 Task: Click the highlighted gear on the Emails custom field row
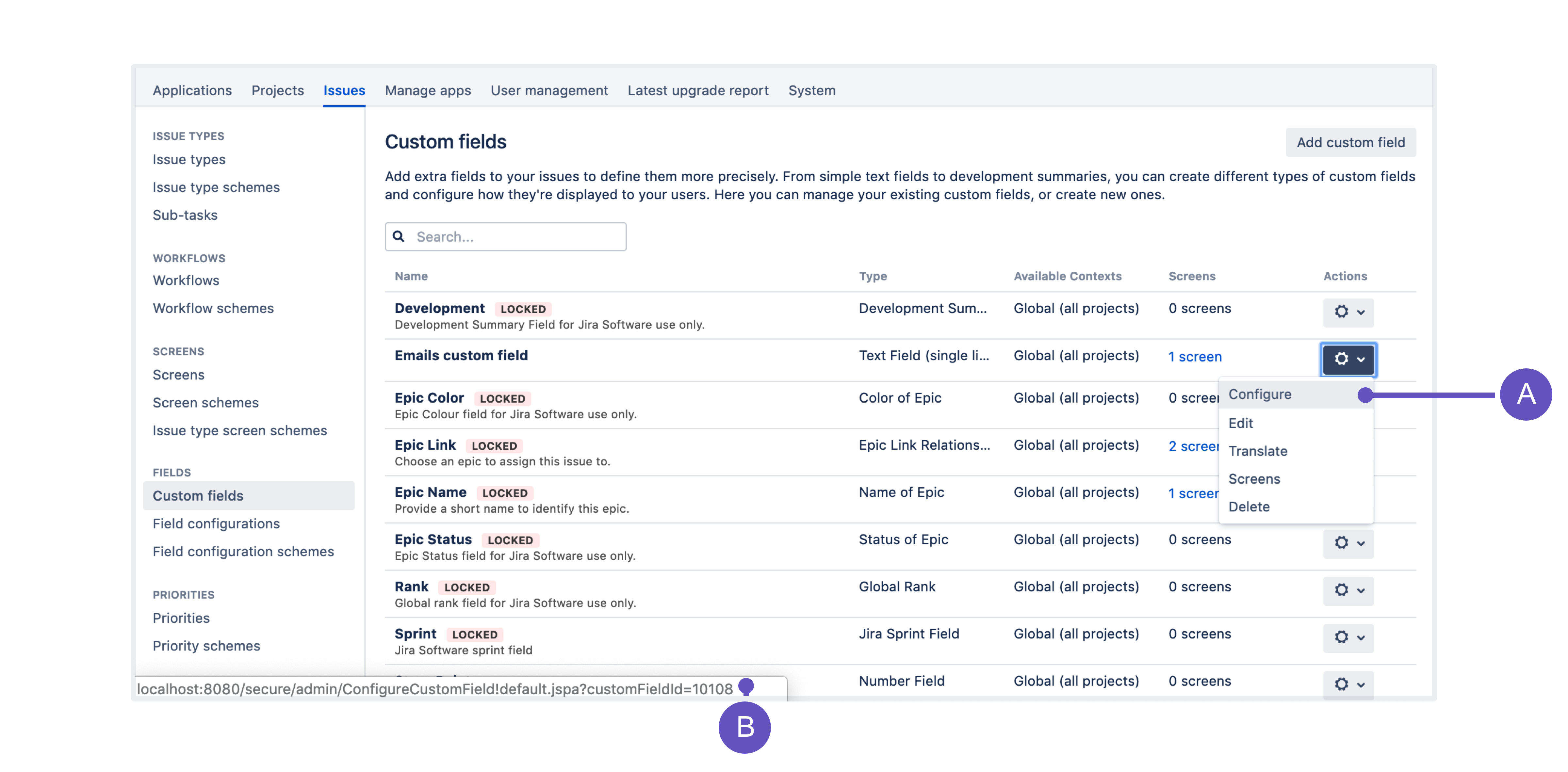click(x=1342, y=360)
